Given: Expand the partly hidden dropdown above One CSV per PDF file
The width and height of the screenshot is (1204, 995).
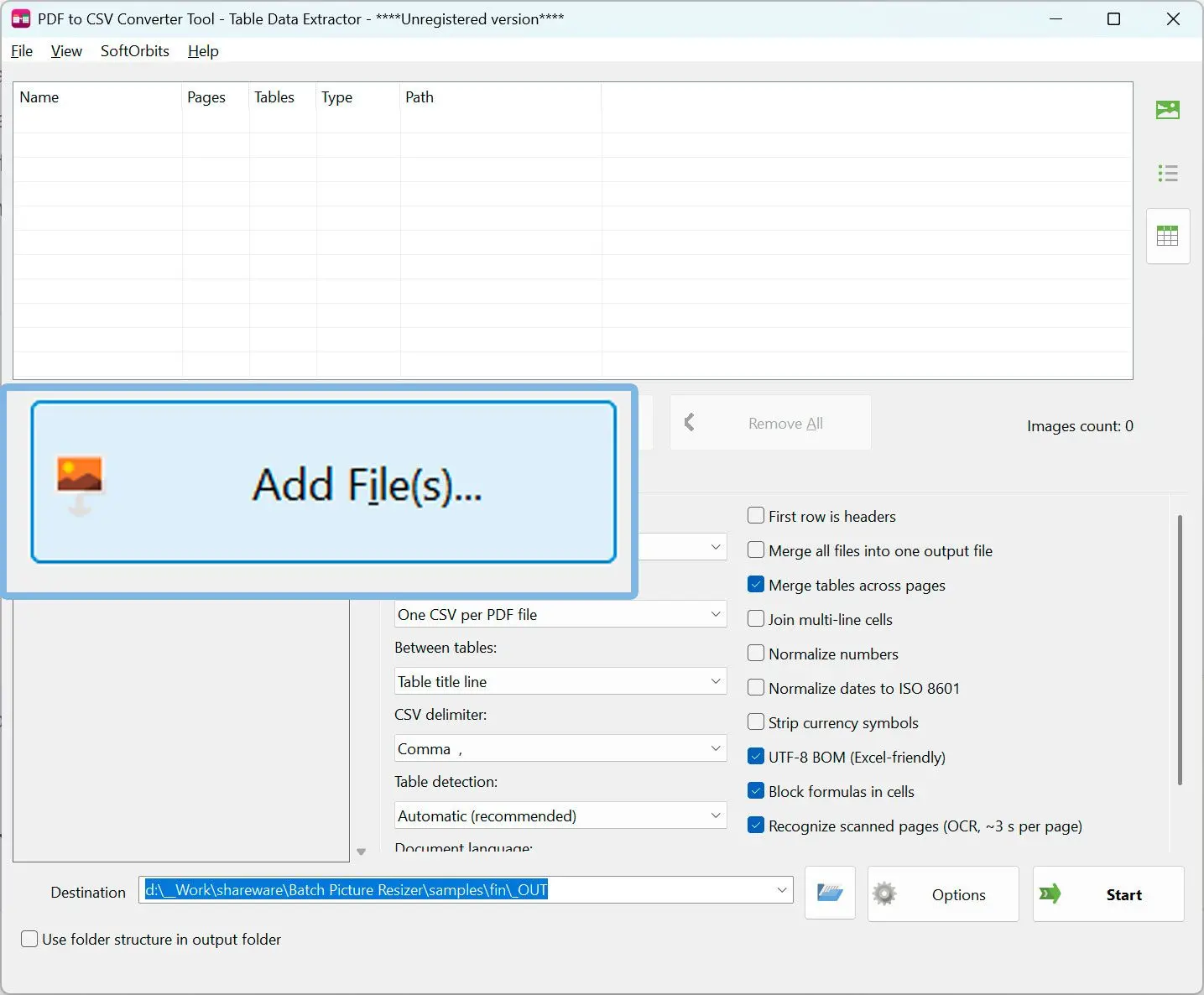Looking at the screenshot, I should click(682, 547).
